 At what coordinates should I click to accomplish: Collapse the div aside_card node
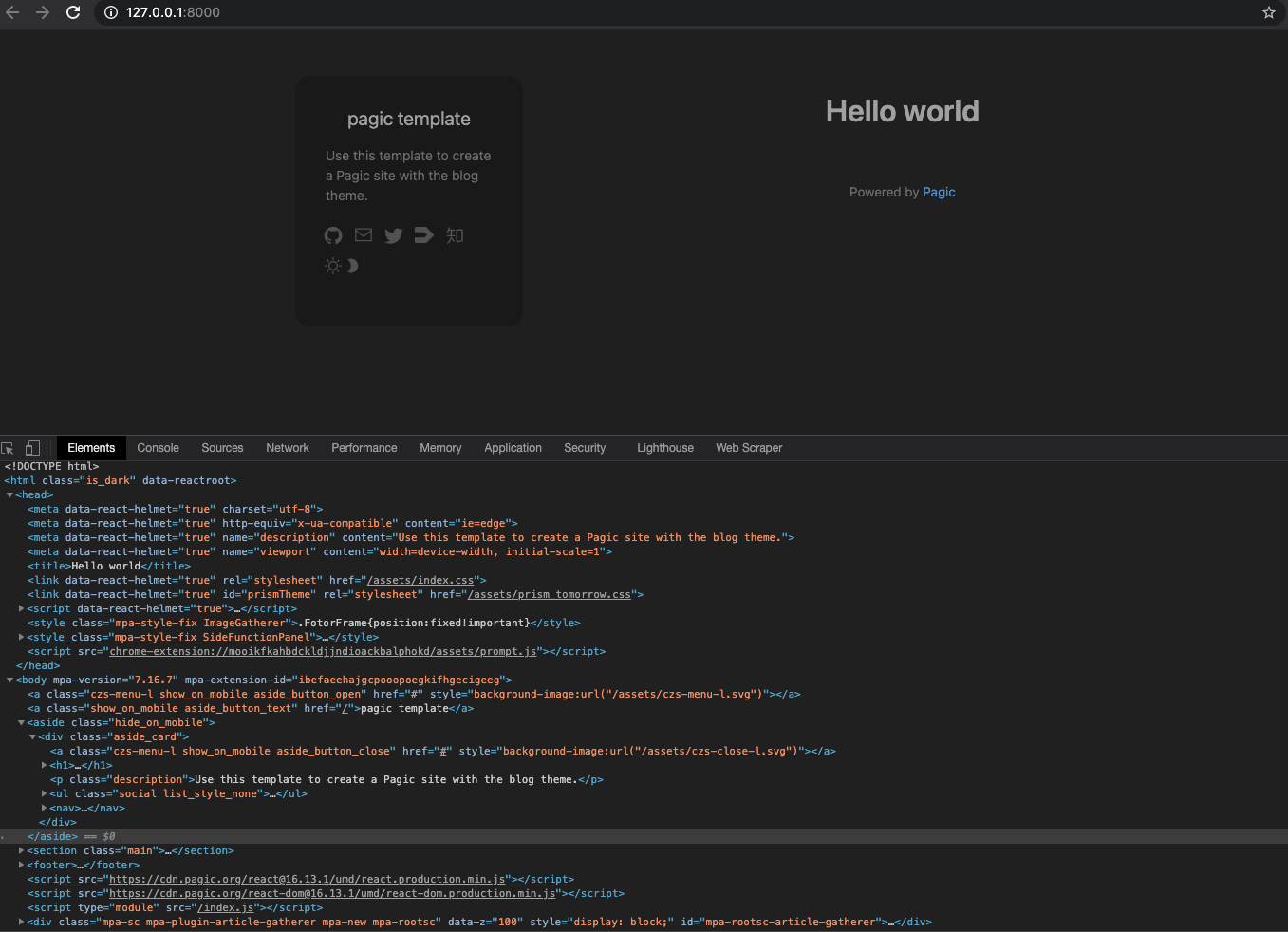32,737
